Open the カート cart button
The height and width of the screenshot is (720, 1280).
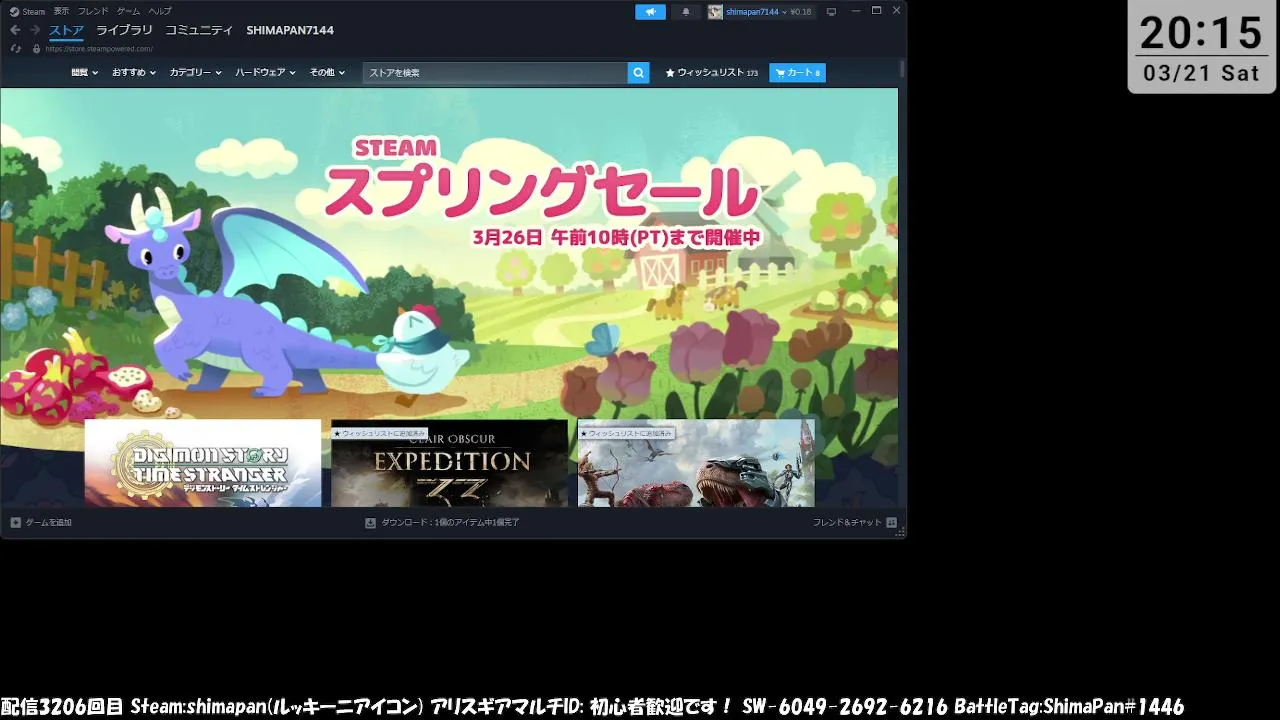click(x=797, y=73)
